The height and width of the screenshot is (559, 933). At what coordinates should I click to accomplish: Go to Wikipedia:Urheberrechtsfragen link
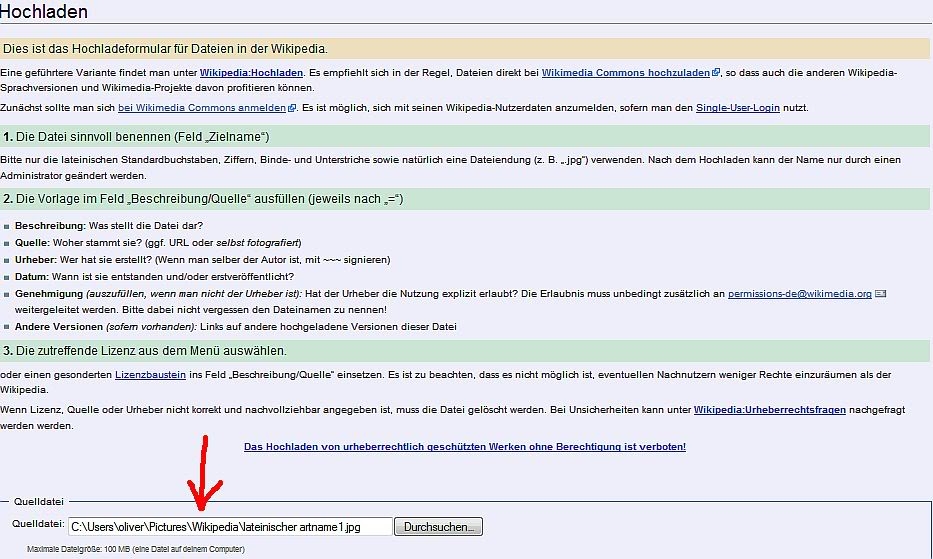tap(769, 410)
